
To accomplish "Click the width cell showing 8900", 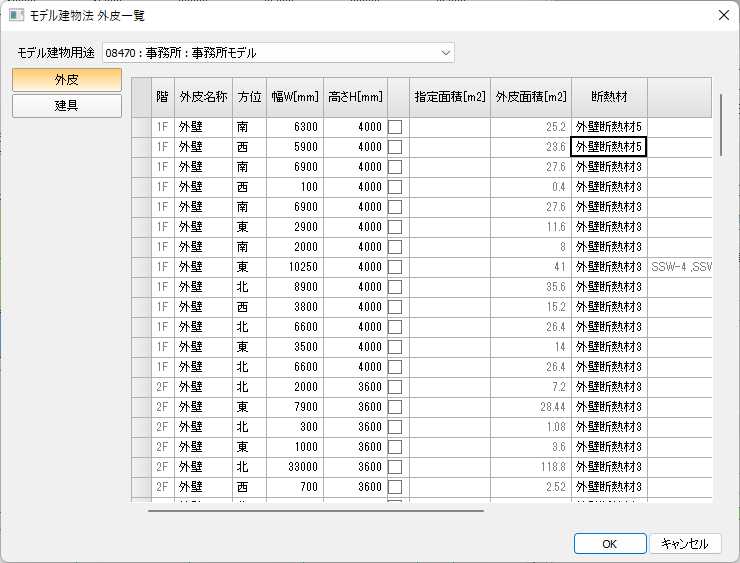I will (296, 287).
